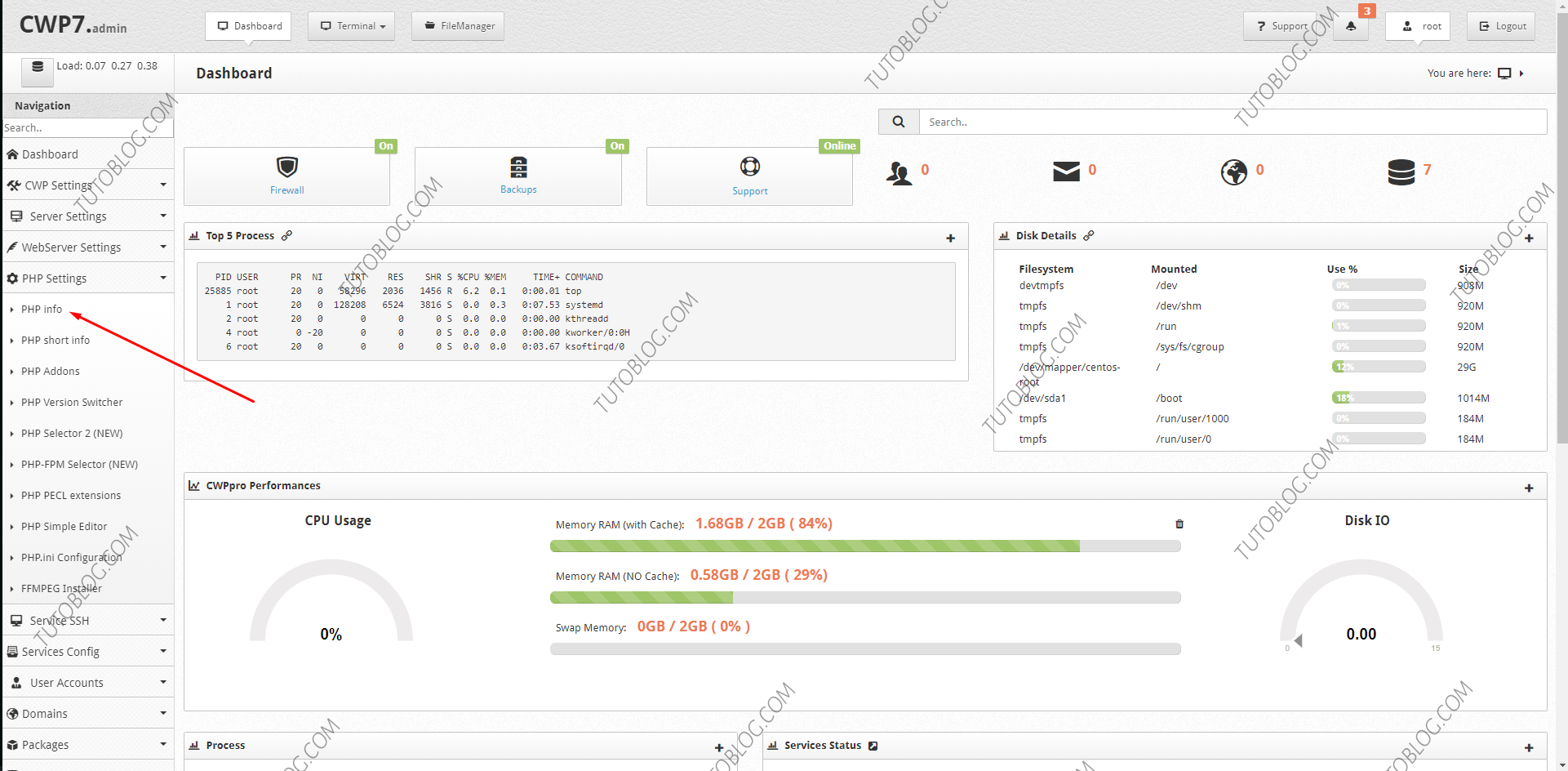The image size is (1568, 771).
Task: Expand Server Settings menu
Action: coord(87,216)
